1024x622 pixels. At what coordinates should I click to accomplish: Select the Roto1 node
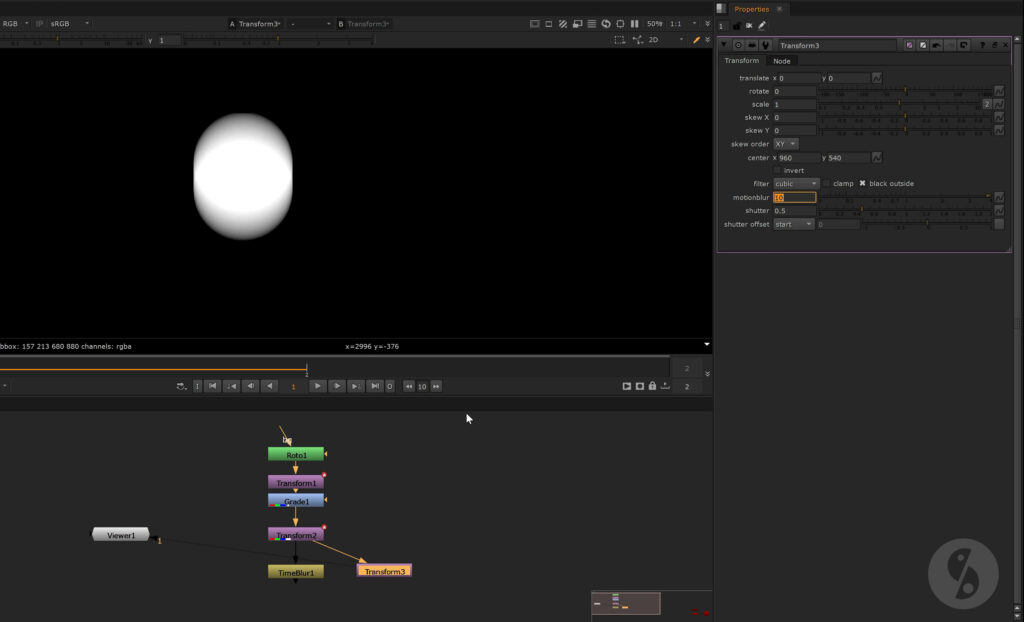point(296,454)
